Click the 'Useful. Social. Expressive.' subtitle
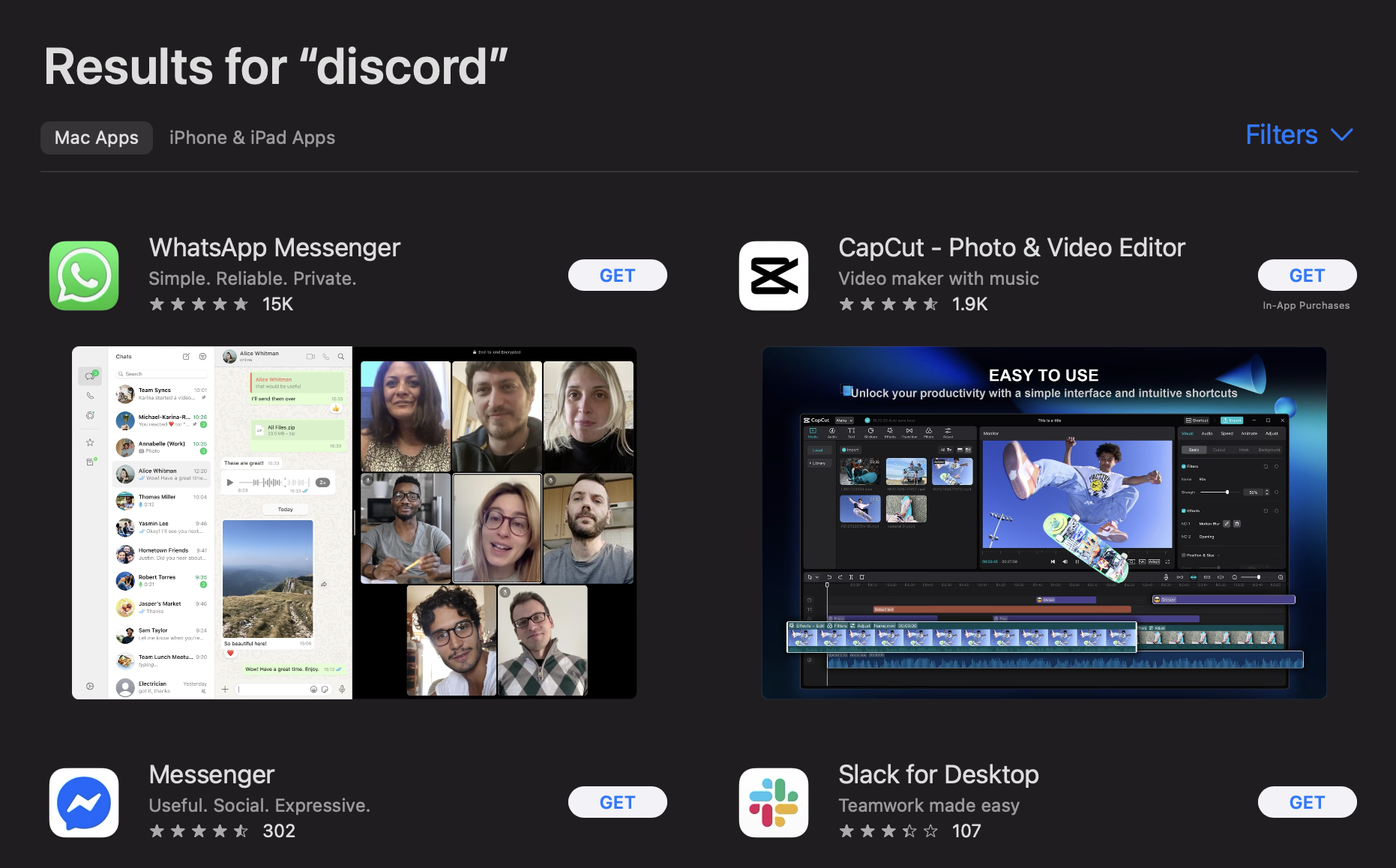 [259, 806]
